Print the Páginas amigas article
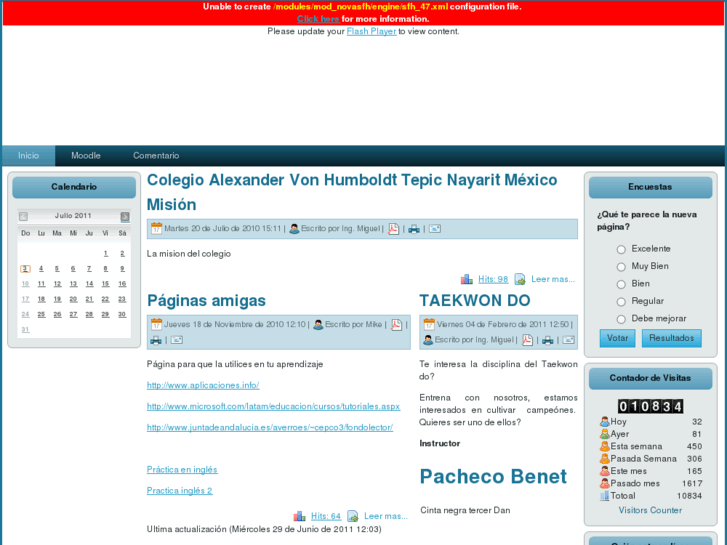727x545 pixels. point(156,340)
